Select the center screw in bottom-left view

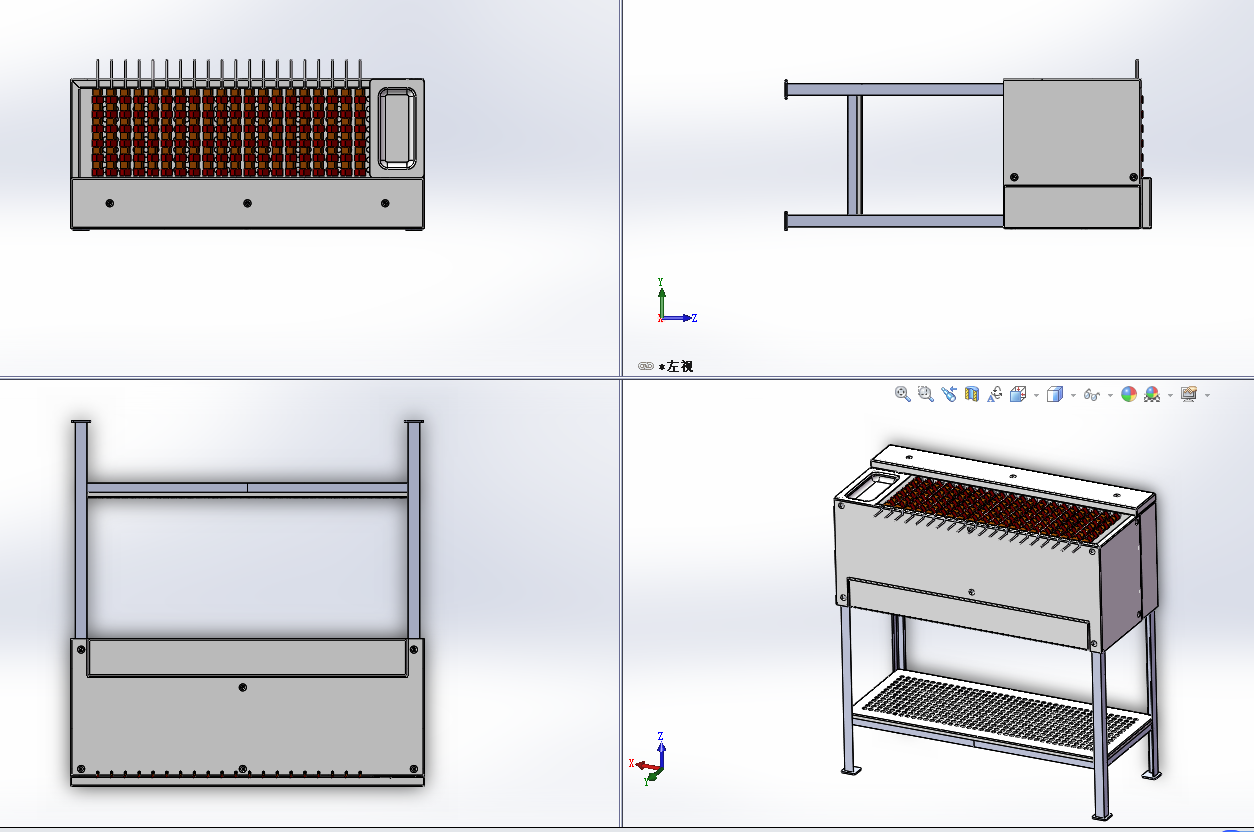pyautogui.click(x=243, y=688)
